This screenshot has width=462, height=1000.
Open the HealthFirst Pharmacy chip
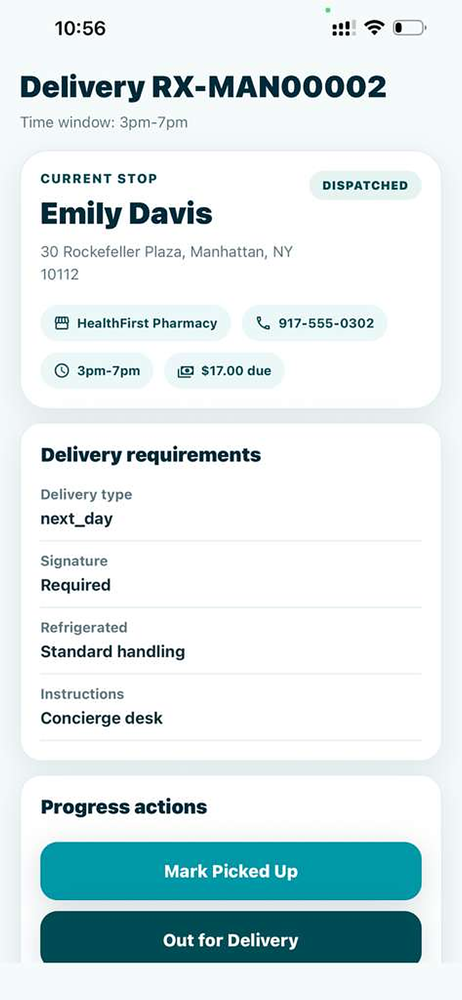pos(136,323)
